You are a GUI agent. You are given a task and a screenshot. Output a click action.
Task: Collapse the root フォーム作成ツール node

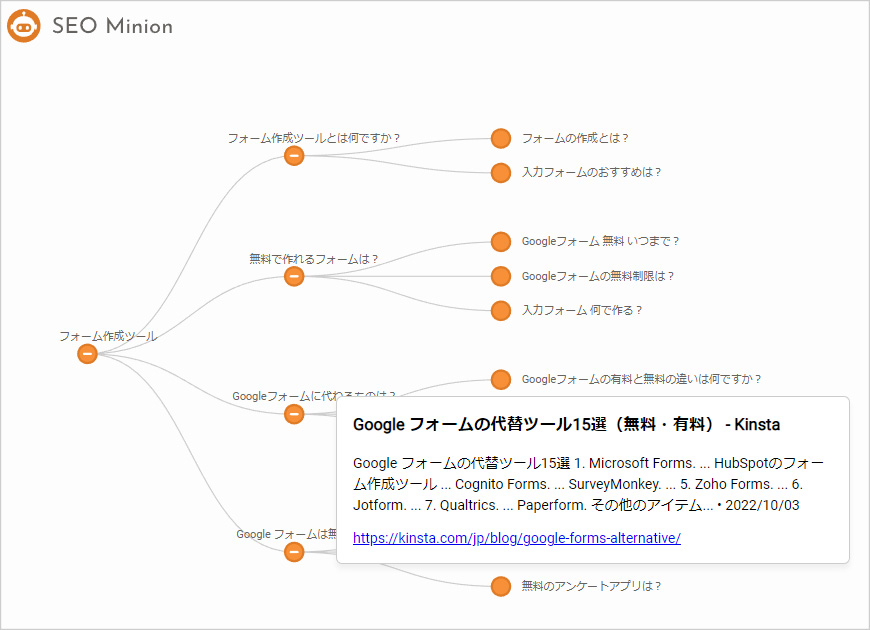[87, 354]
